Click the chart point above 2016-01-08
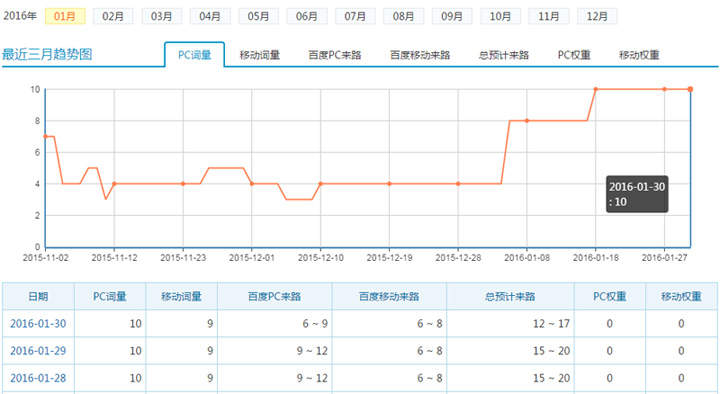Screen dimensions: 720x394 click(x=527, y=121)
